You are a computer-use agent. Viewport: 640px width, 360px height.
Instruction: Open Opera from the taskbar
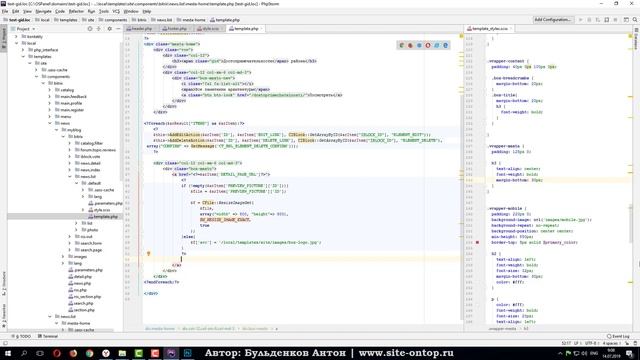coord(57,353)
